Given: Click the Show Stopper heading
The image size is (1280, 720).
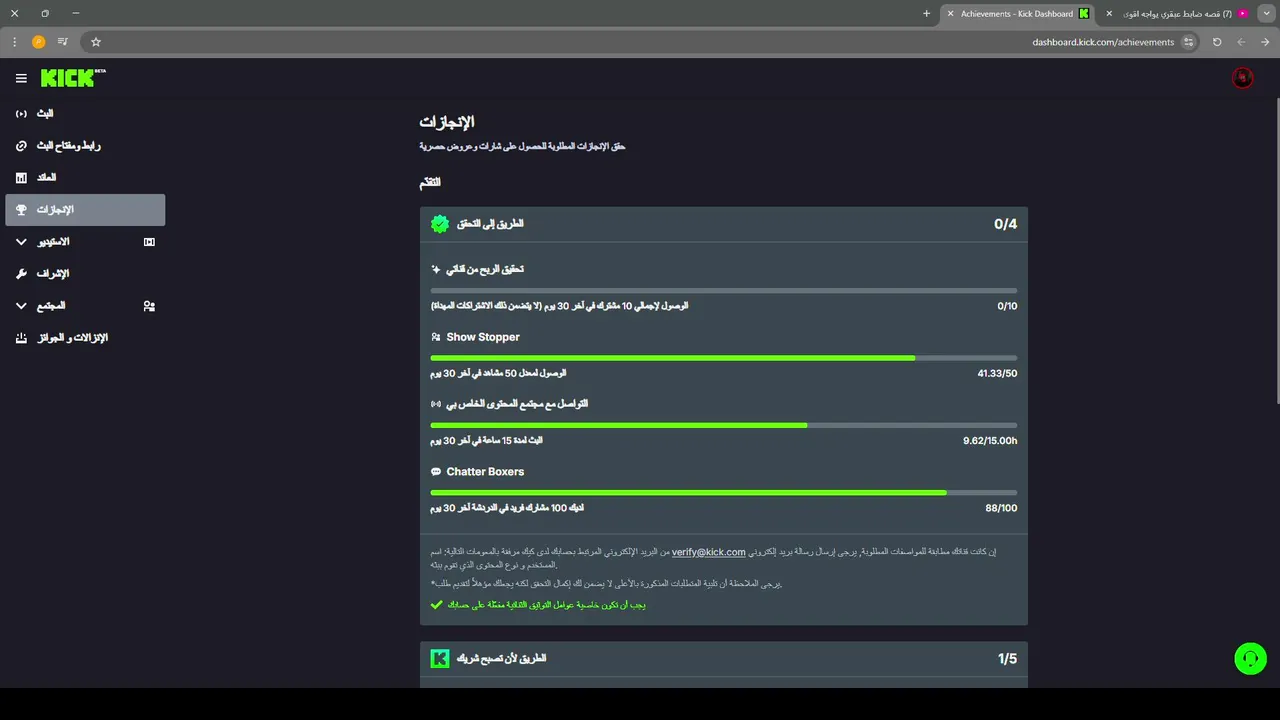Looking at the screenshot, I should (483, 337).
